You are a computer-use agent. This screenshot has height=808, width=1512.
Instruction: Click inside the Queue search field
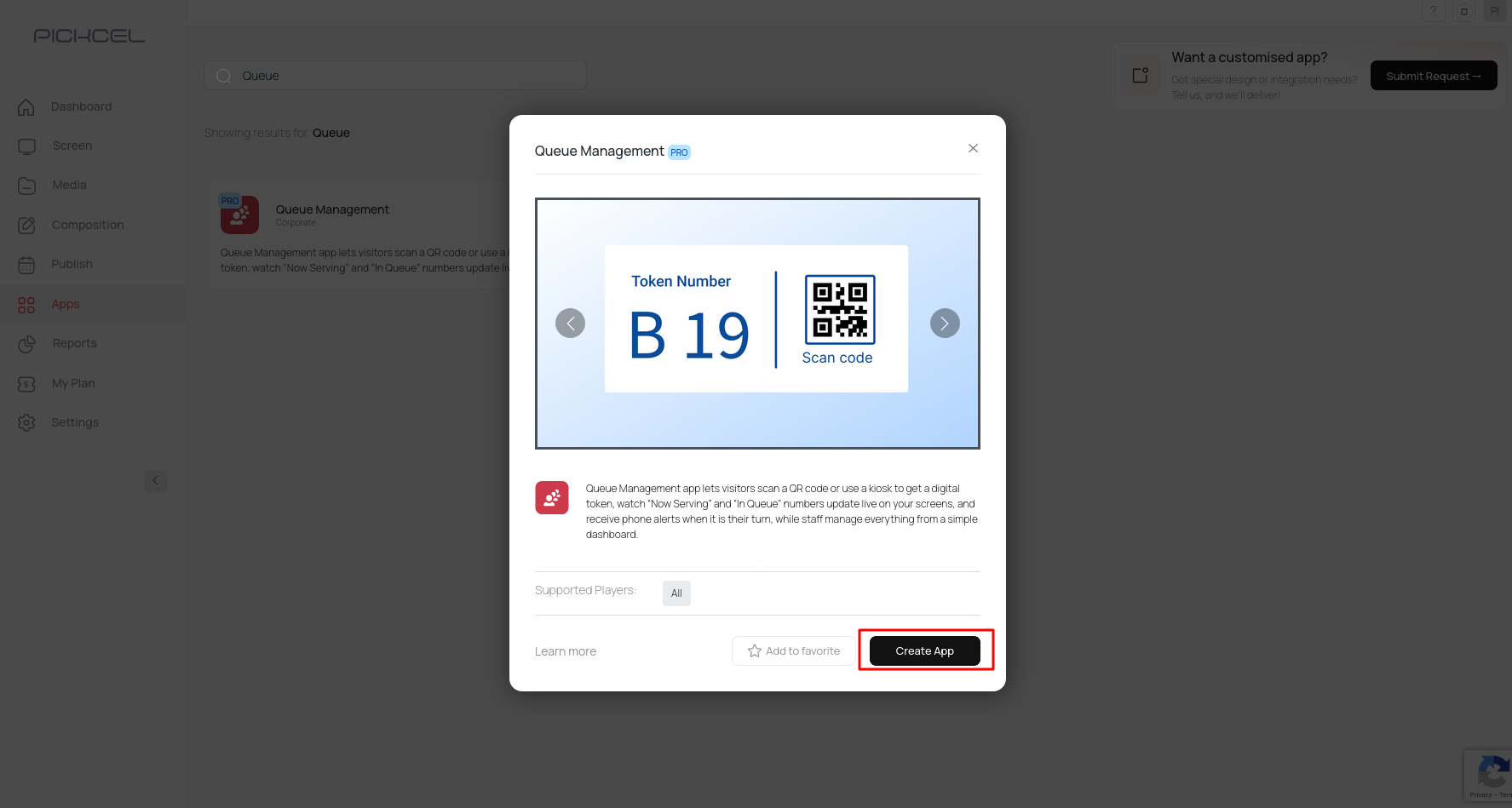[394, 75]
